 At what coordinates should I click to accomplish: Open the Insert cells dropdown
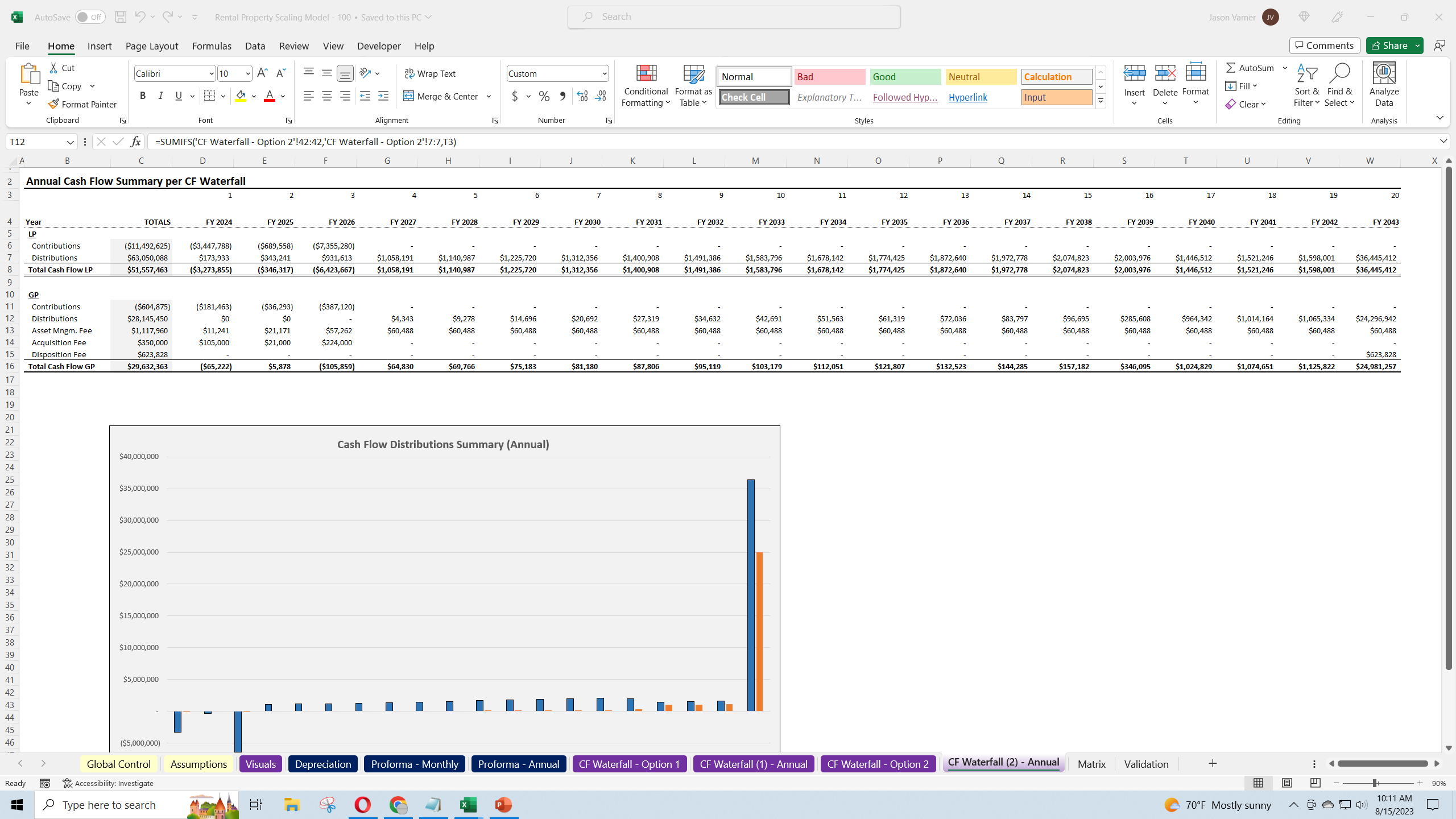(1134, 103)
